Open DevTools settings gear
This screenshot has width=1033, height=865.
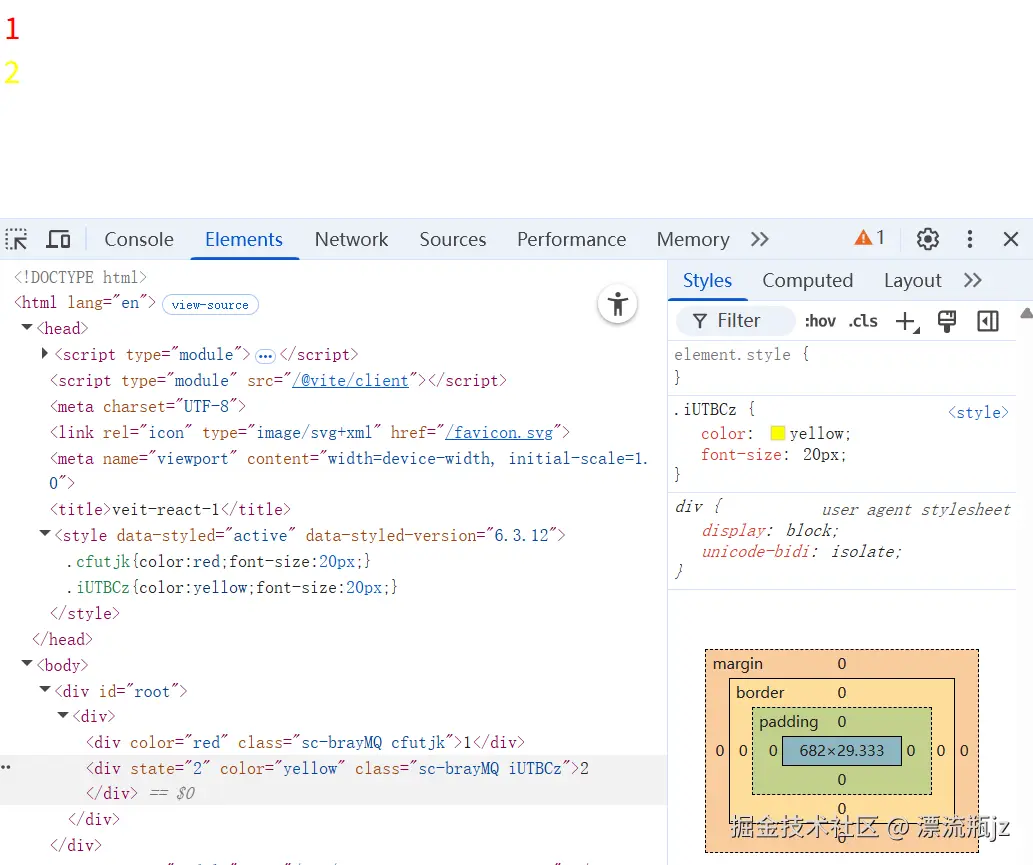pyautogui.click(x=927, y=239)
